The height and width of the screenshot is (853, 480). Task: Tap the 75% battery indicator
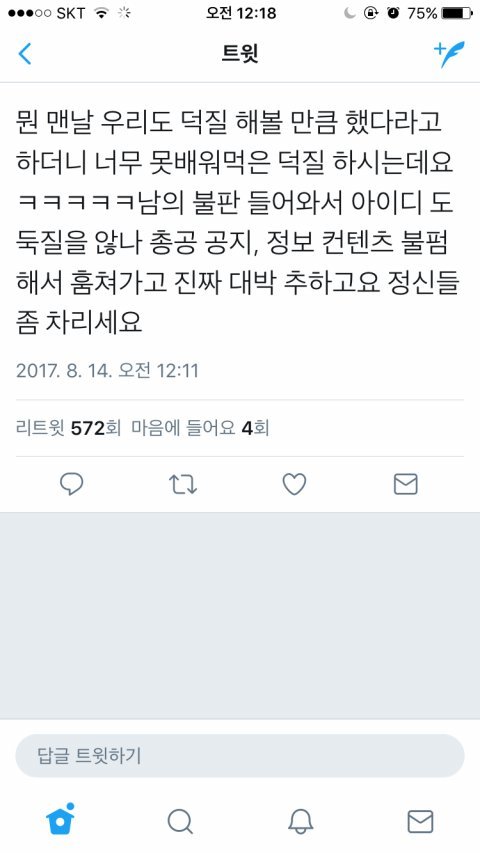(x=439, y=13)
